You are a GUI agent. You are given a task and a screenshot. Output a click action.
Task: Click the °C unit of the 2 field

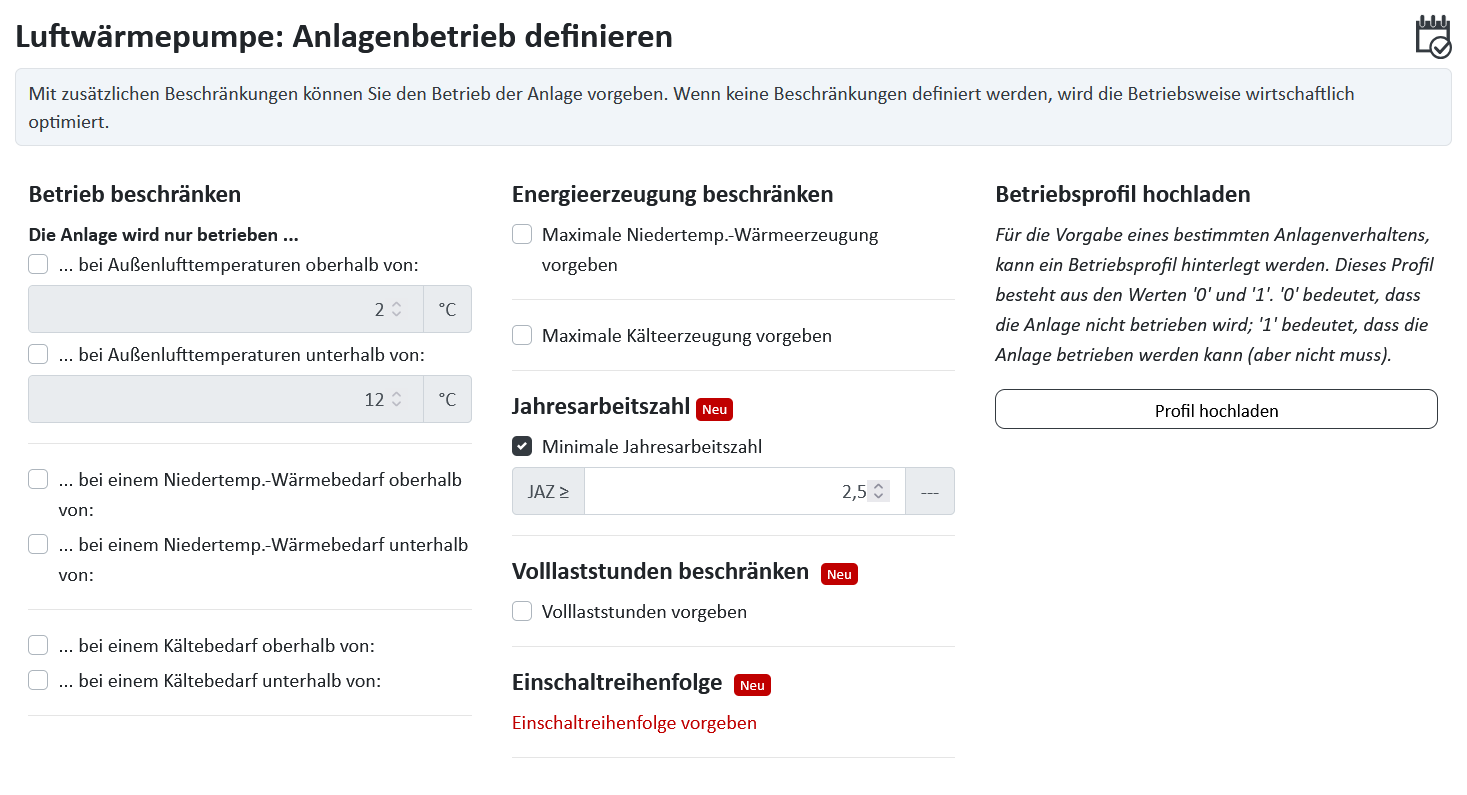(447, 309)
